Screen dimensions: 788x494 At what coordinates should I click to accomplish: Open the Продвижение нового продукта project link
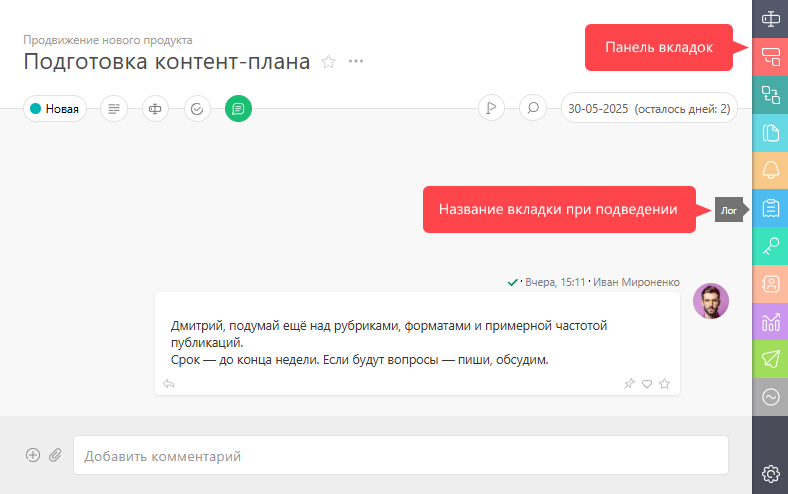click(108, 40)
